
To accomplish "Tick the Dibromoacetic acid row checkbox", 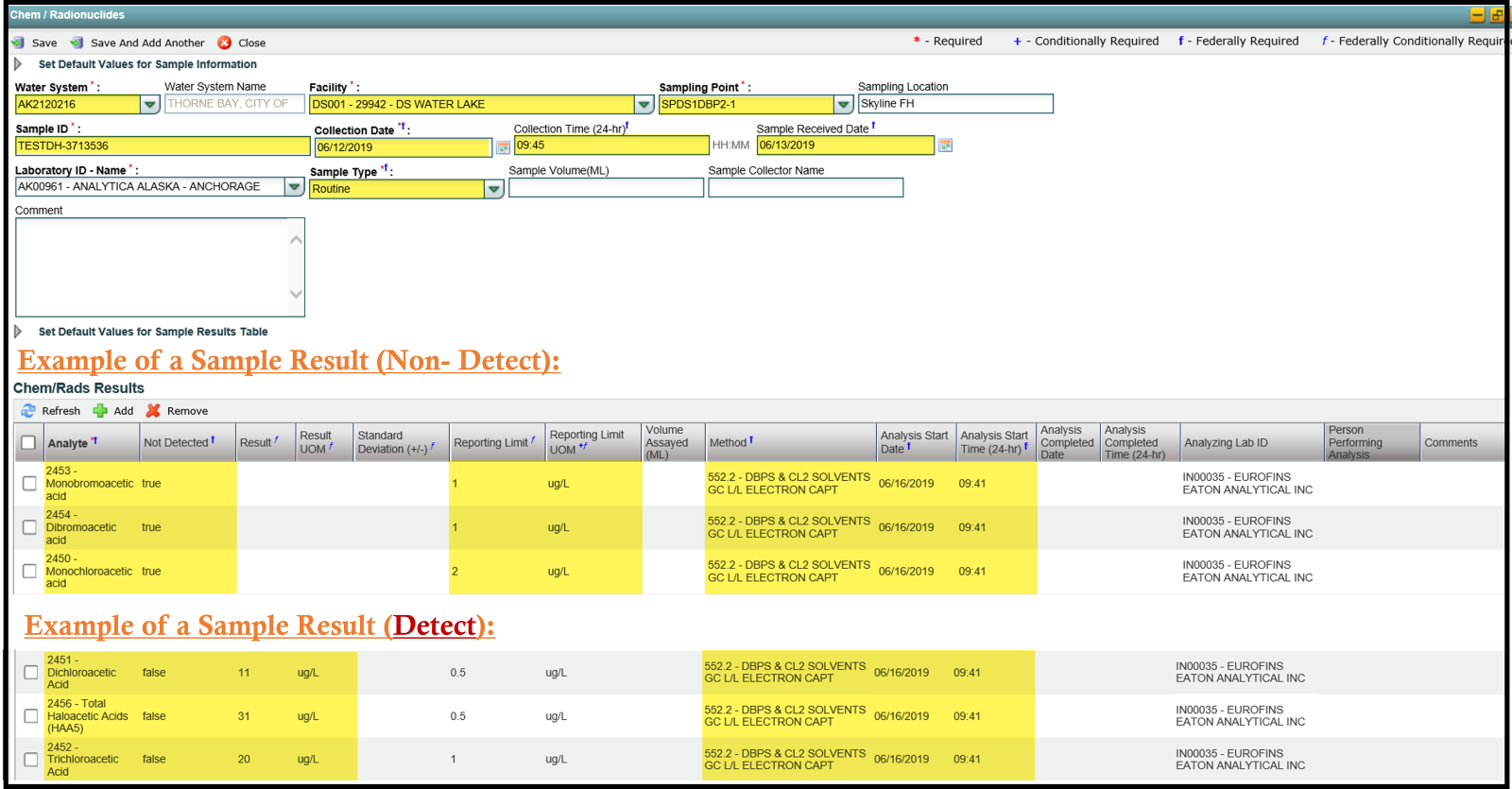I will (x=29, y=527).
